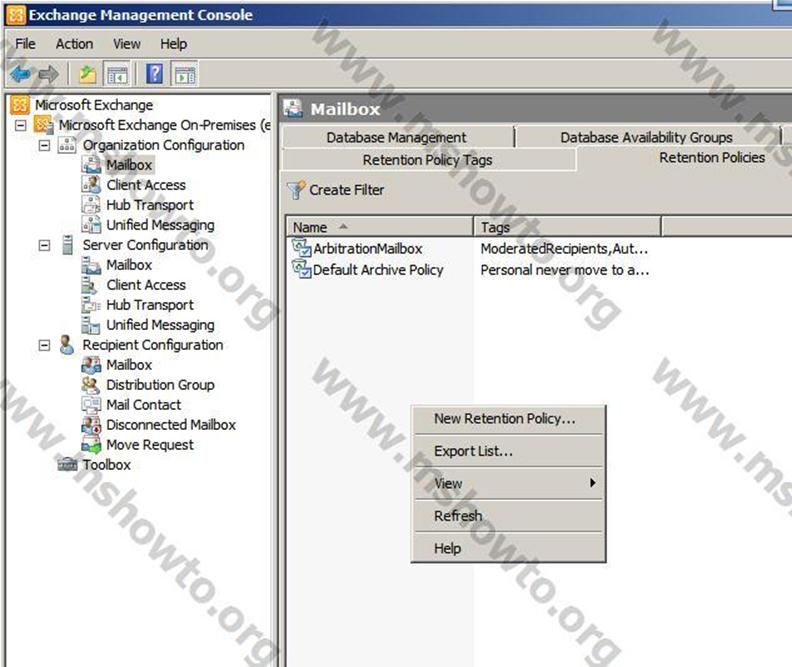Image resolution: width=792 pixels, height=667 pixels.
Task: Collapse the Recipient Configuration node
Action: (44, 345)
